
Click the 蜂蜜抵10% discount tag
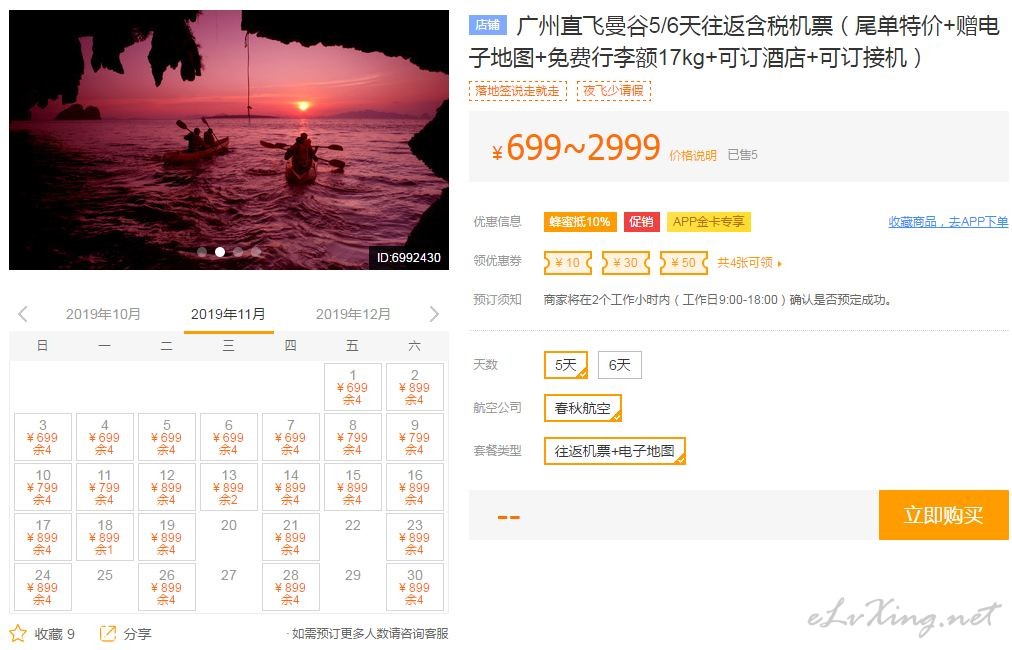click(x=580, y=221)
